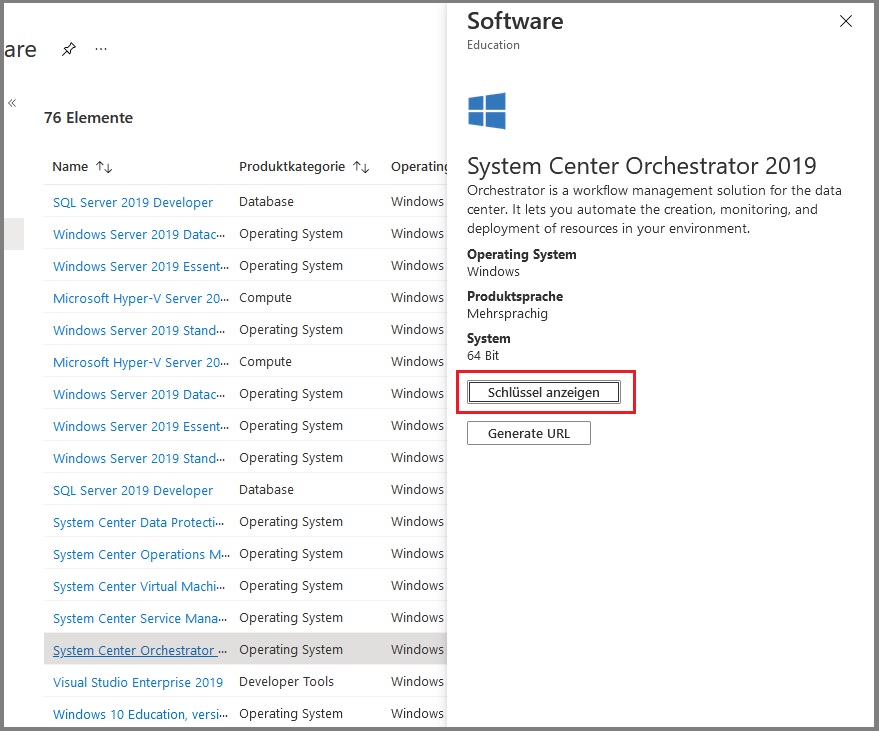
Task: Click the Name column header text
Action: (x=70, y=167)
